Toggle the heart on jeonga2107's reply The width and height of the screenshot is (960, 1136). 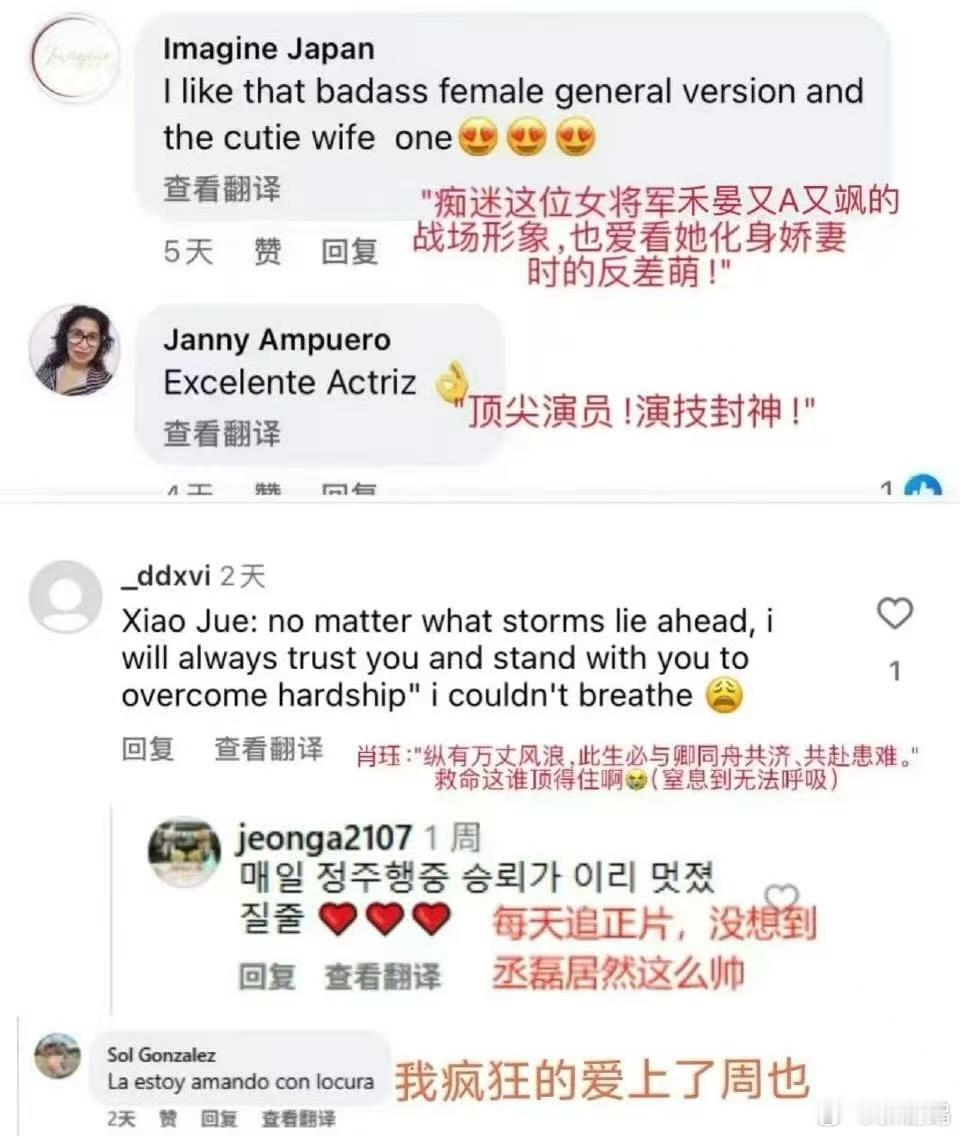coord(781,898)
